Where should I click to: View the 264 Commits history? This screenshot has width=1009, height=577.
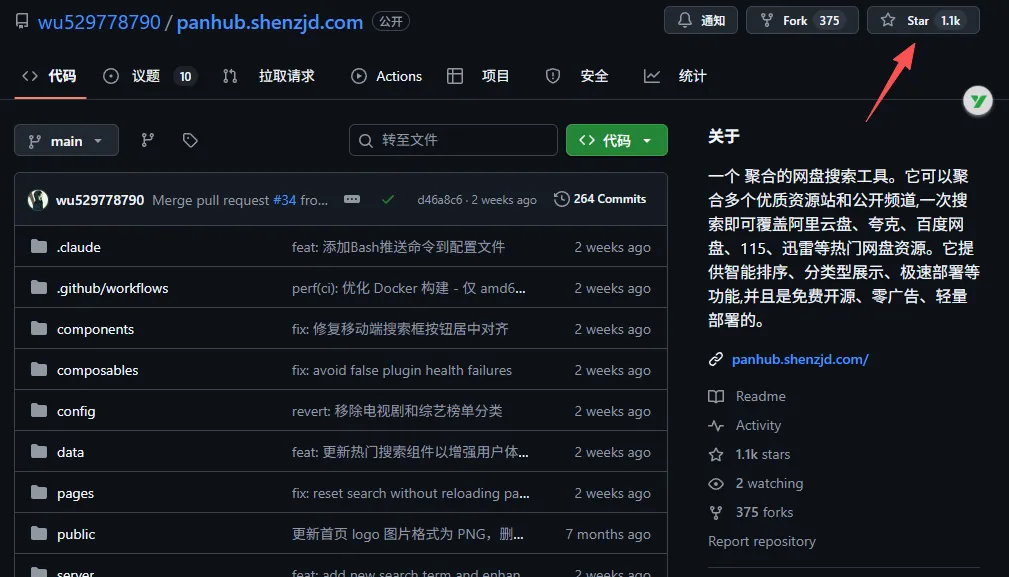point(600,199)
